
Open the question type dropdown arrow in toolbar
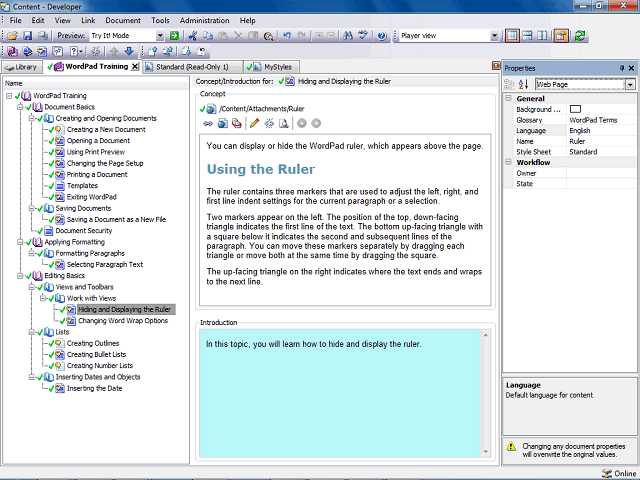tap(81, 51)
